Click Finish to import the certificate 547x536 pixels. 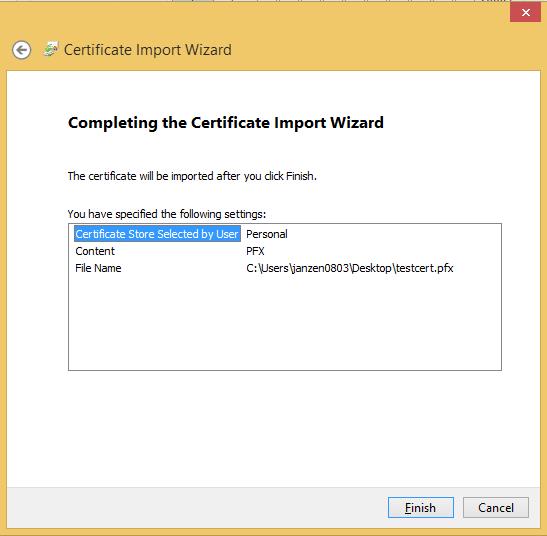tap(420, 507)
